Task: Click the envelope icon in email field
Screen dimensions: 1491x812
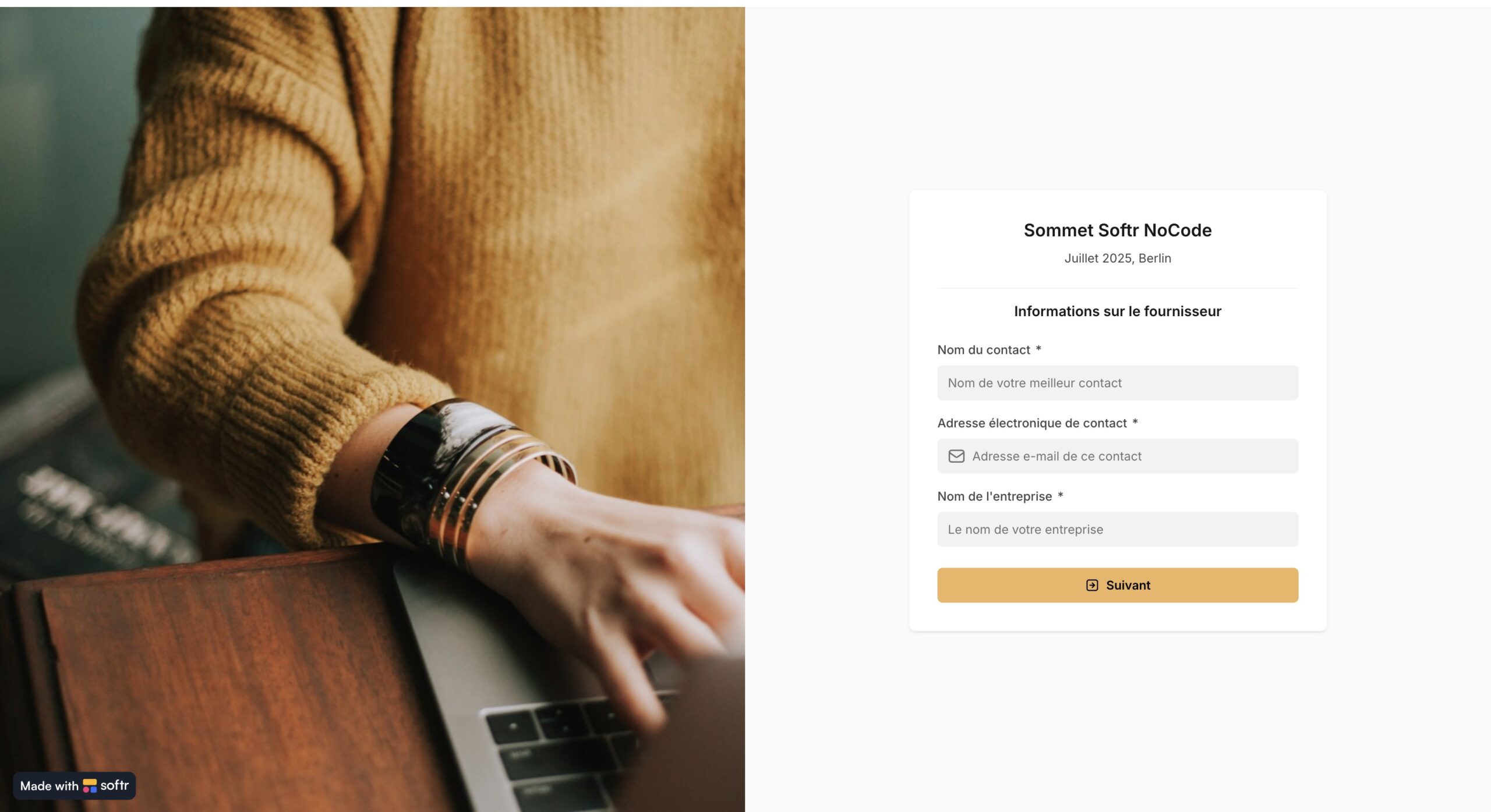Action: [956, 456]
